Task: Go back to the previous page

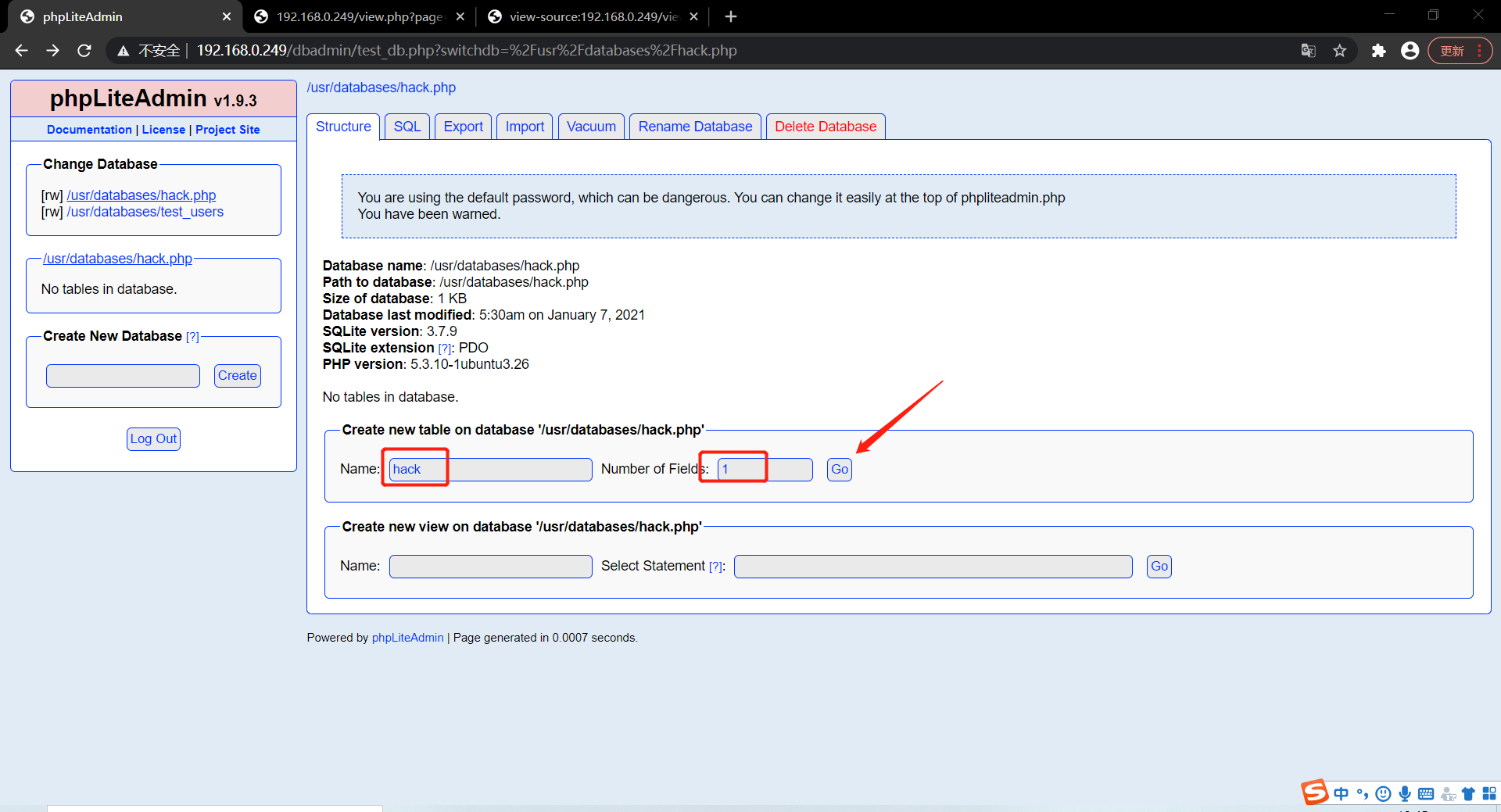Action: [22, 51]
